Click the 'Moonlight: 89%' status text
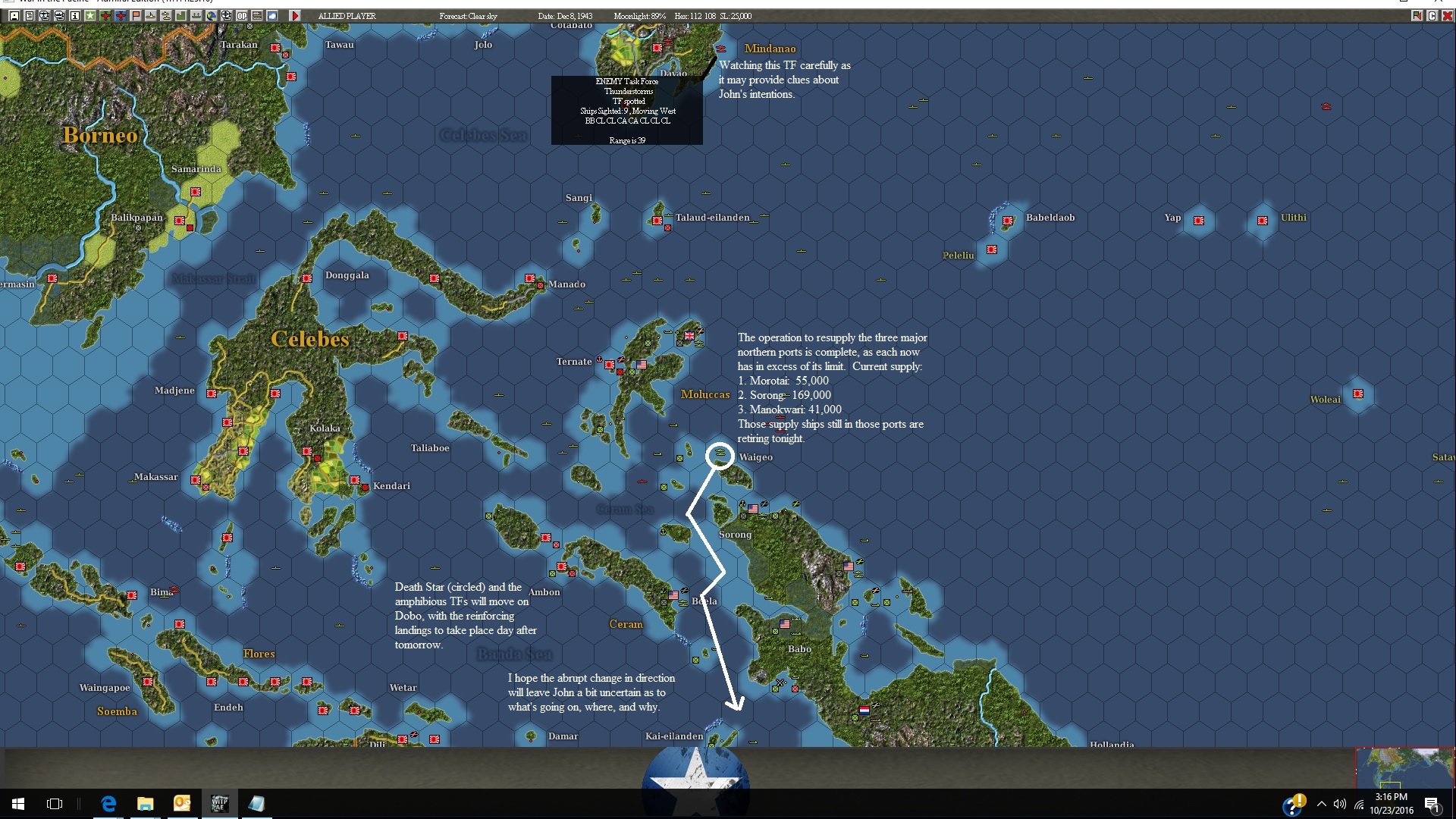This screenshot has width=1456, height=819. (x=639, y=16)
